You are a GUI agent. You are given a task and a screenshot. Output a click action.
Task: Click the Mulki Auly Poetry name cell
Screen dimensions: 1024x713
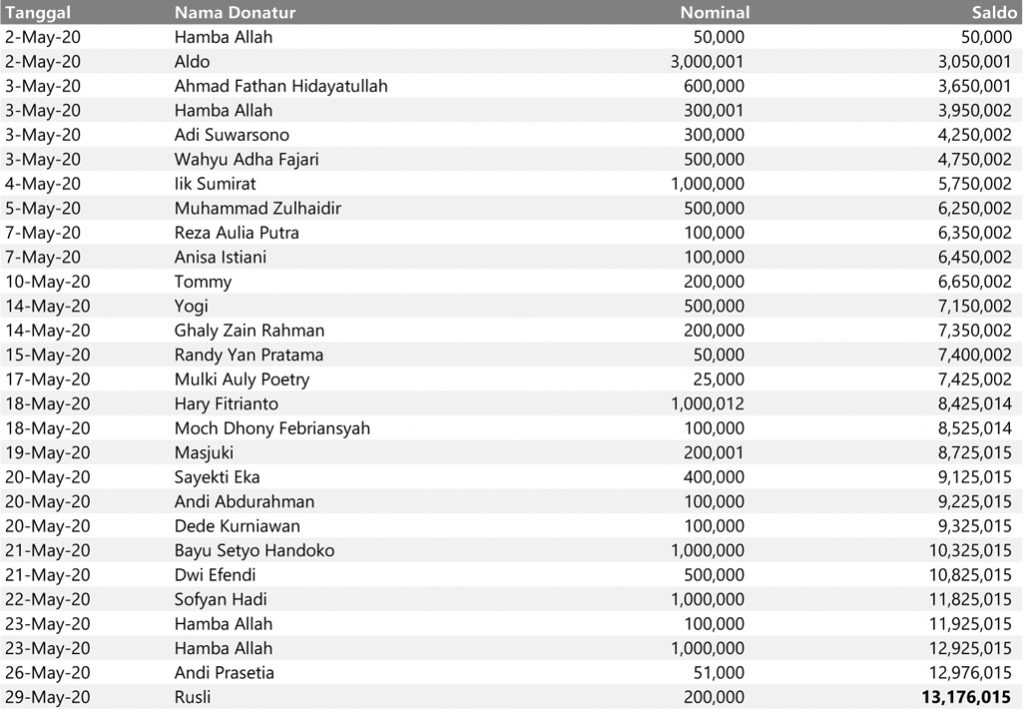pyautogui.click(x=242, y=380)
